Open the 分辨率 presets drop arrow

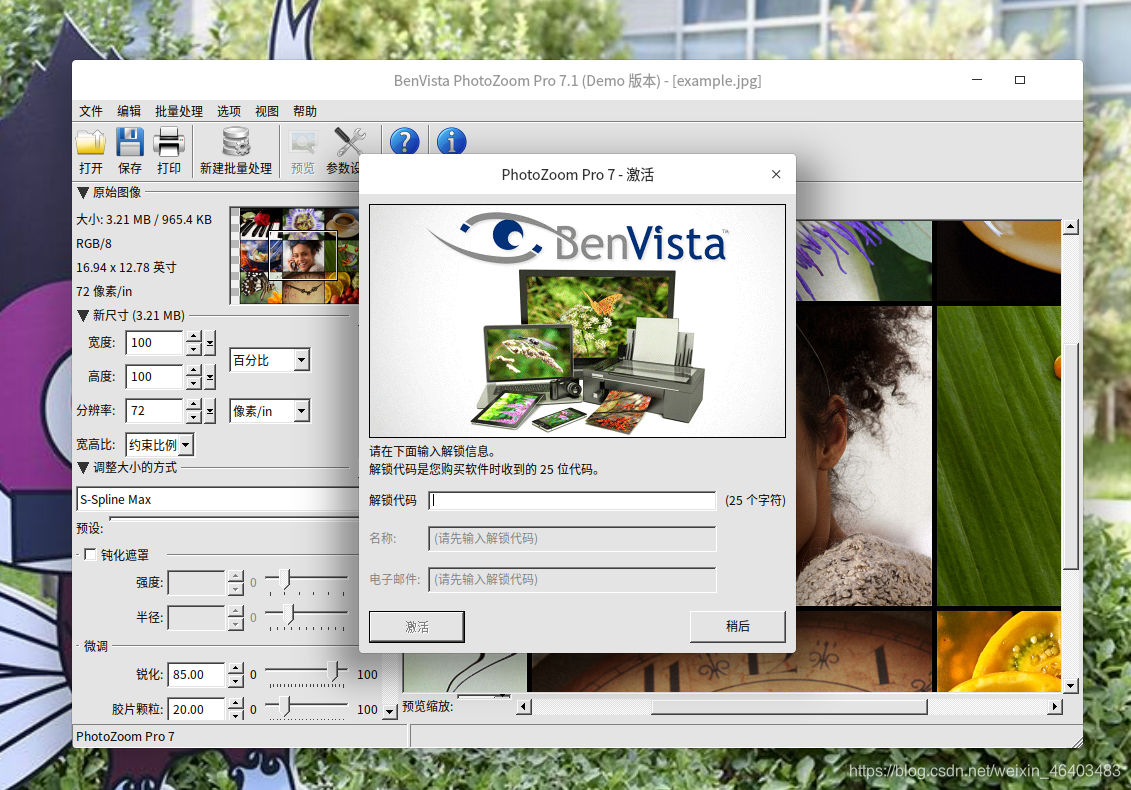(x=210, y=411)
